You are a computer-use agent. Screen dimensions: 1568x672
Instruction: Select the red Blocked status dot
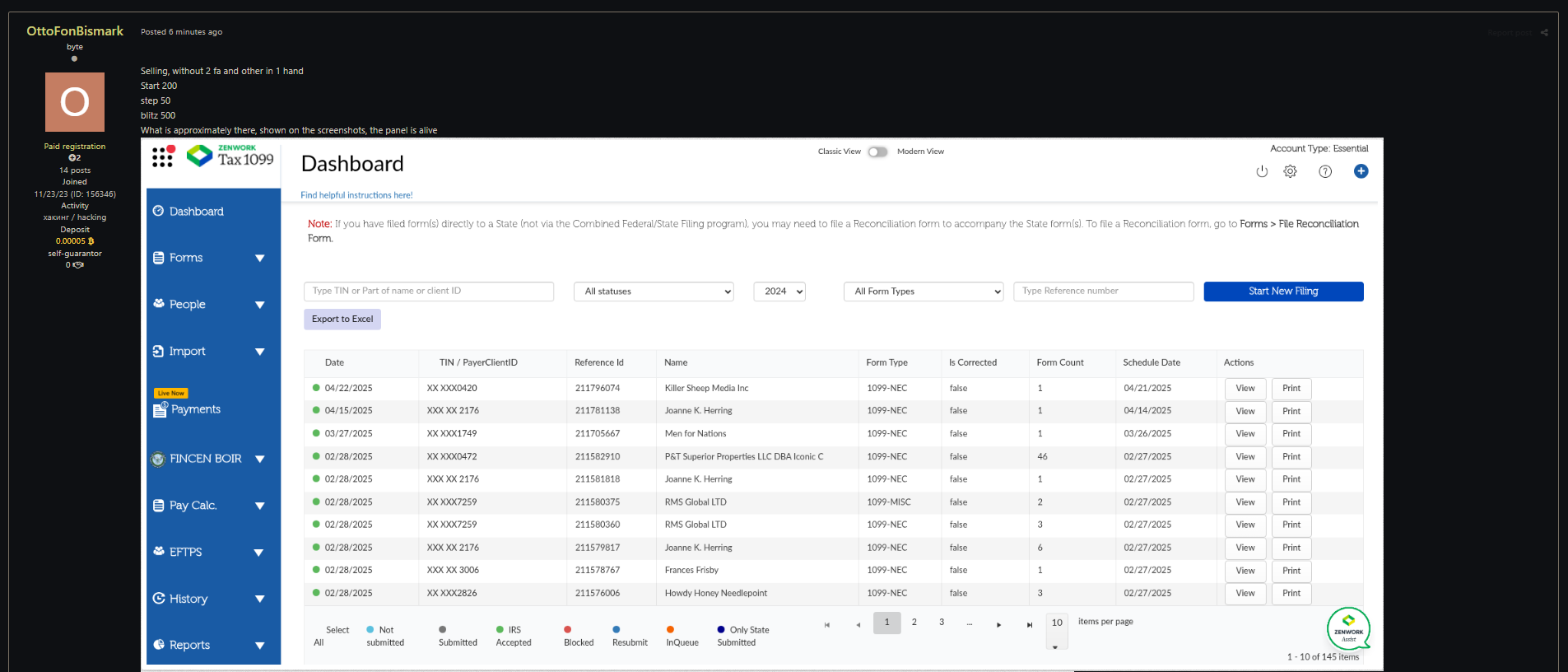568,630
